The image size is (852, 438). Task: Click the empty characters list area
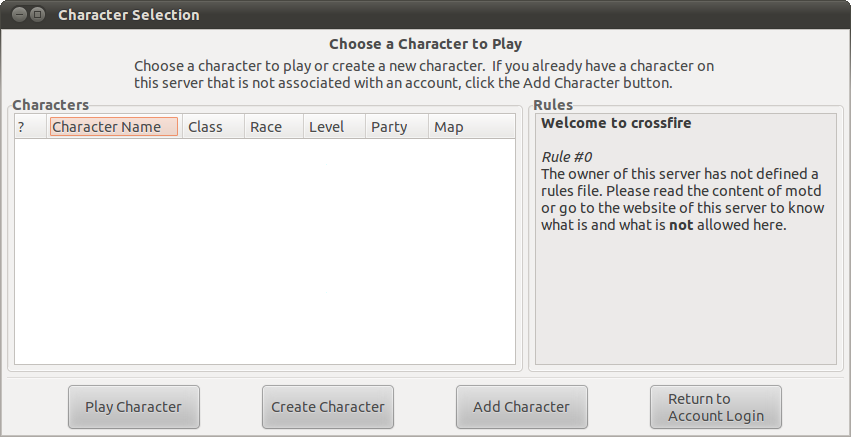[265, 251]
